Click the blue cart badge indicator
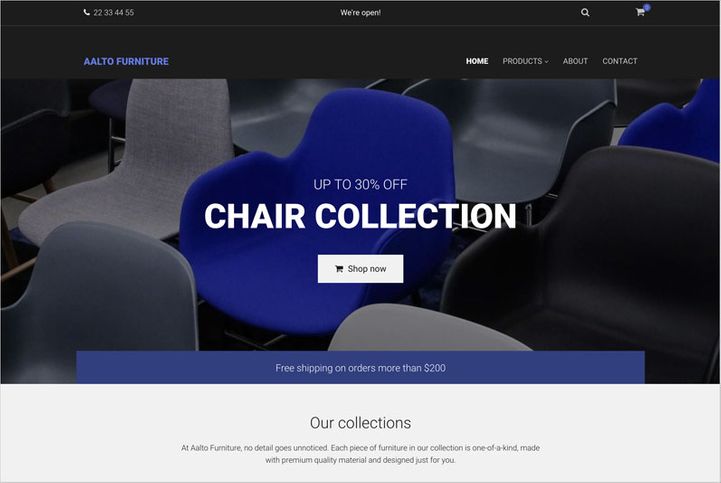The width and height of the screenshot is (721, 483). click(x=647, y=7)
